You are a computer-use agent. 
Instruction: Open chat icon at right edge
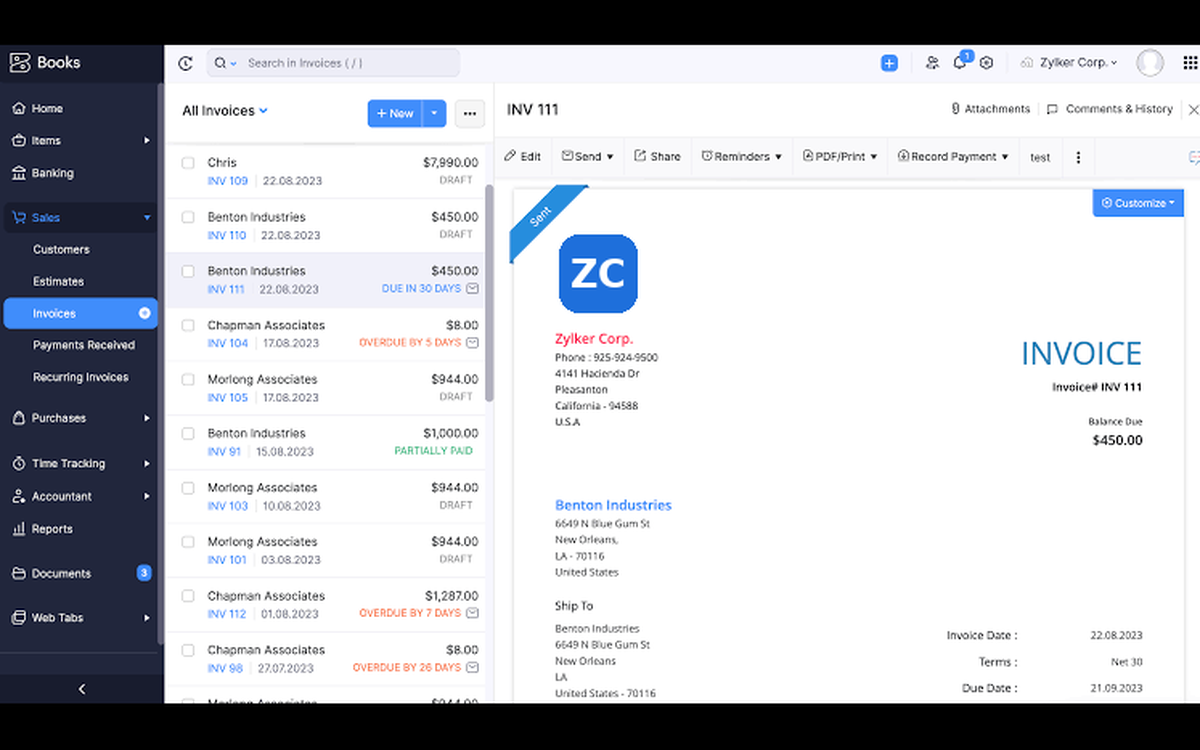tap(1194, 157)
